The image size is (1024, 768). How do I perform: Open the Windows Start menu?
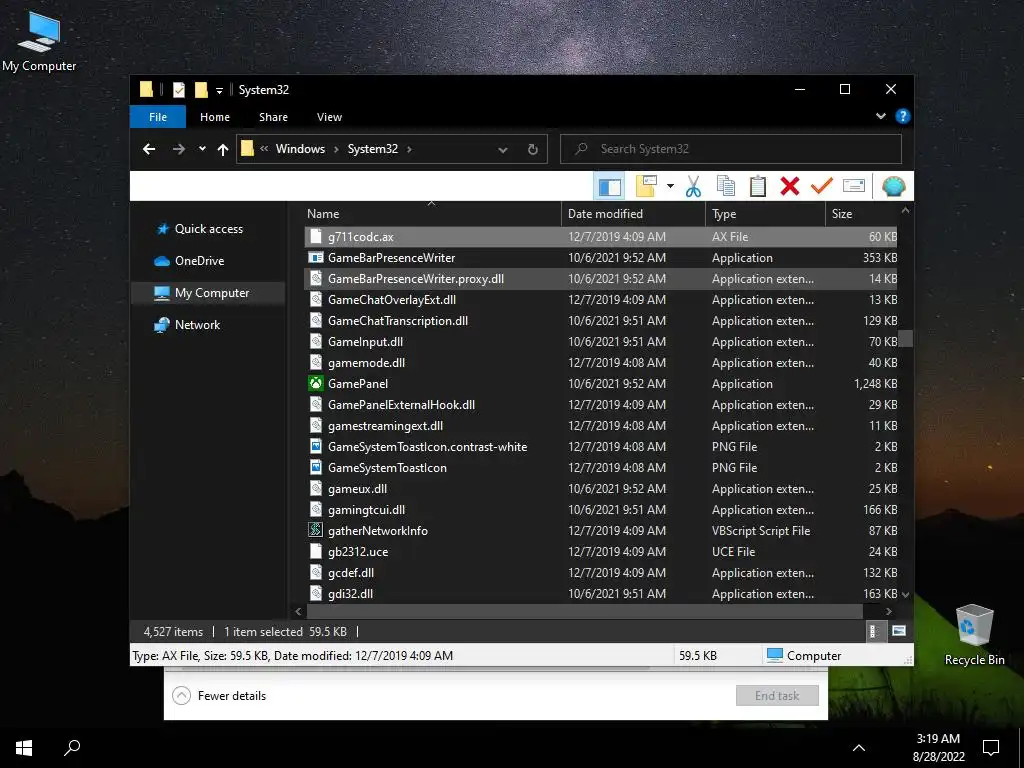click(x=24, y=747)
